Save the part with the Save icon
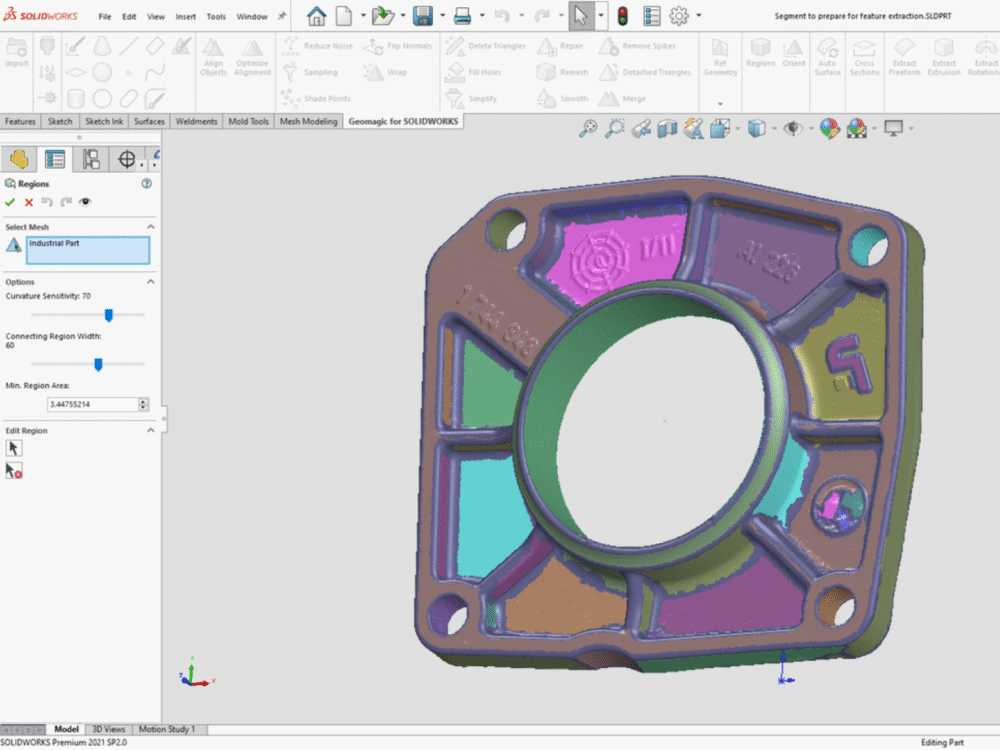 coord(423,16)
